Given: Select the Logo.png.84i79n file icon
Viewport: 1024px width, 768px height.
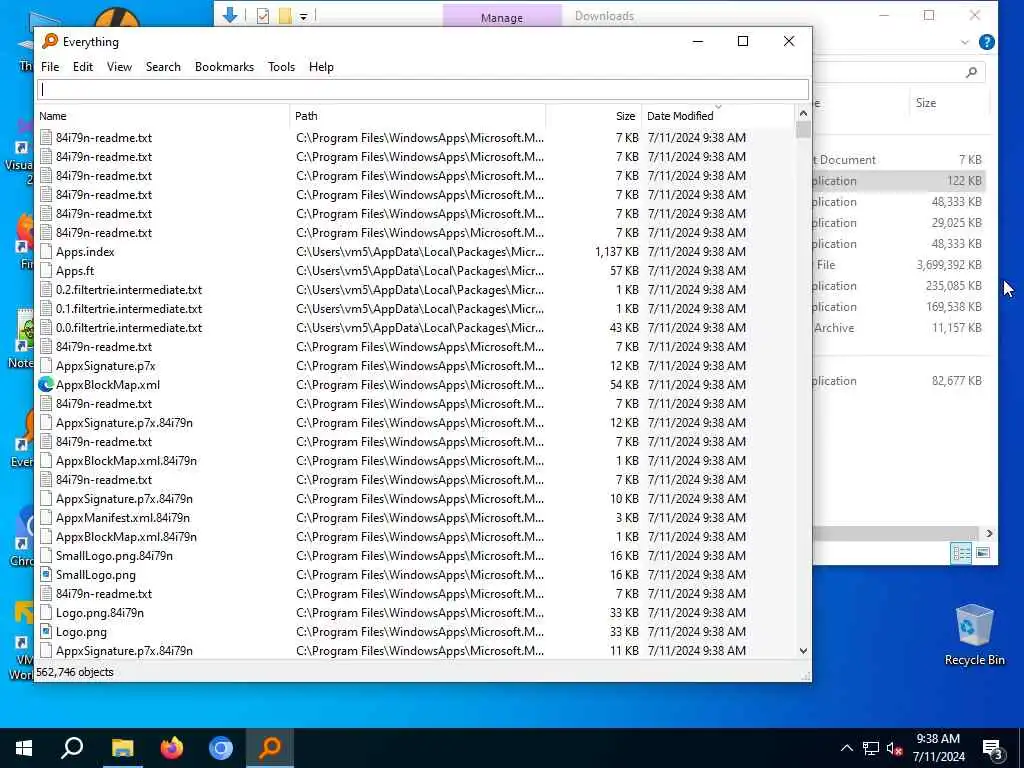Looking at the screenshot, I should [x=46, y=613].
